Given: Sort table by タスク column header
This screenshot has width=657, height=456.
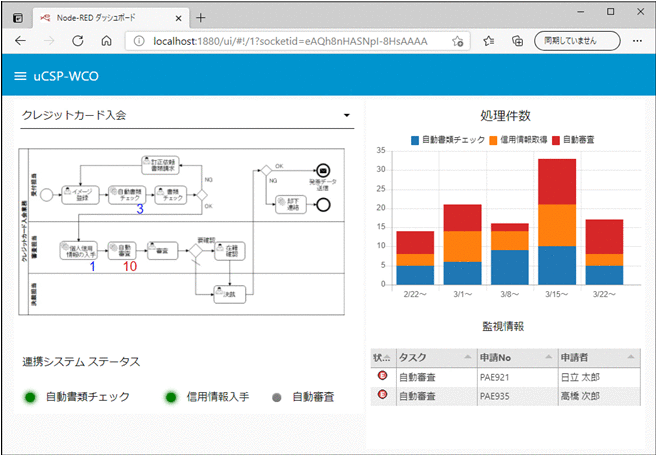Looking at the screenshot, I should (436, 358).
